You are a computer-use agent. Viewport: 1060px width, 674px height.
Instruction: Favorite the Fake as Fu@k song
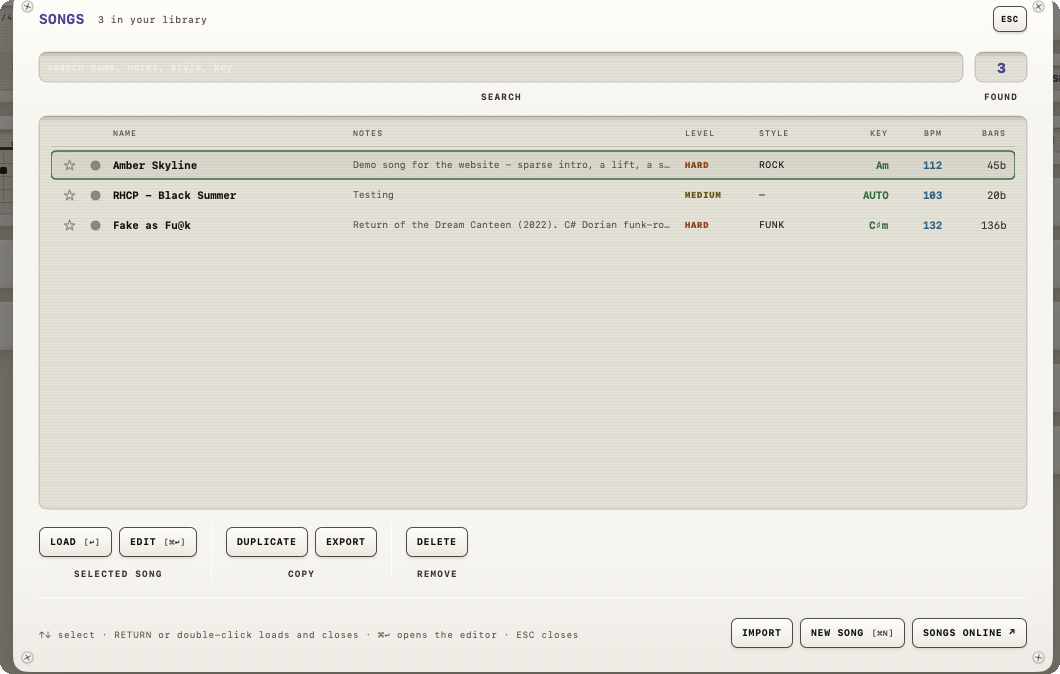69,225
